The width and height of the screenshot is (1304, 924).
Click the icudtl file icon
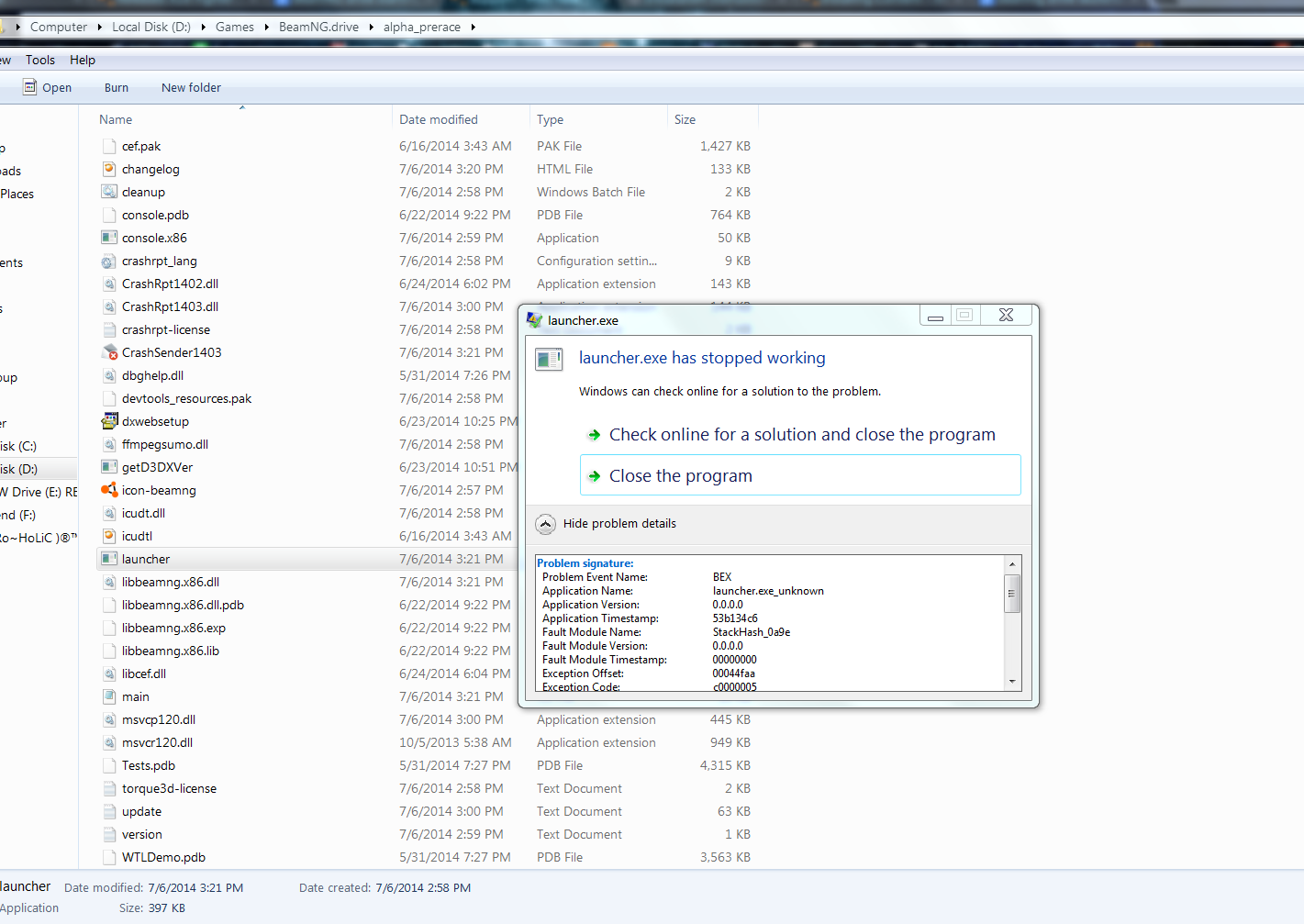109,536
